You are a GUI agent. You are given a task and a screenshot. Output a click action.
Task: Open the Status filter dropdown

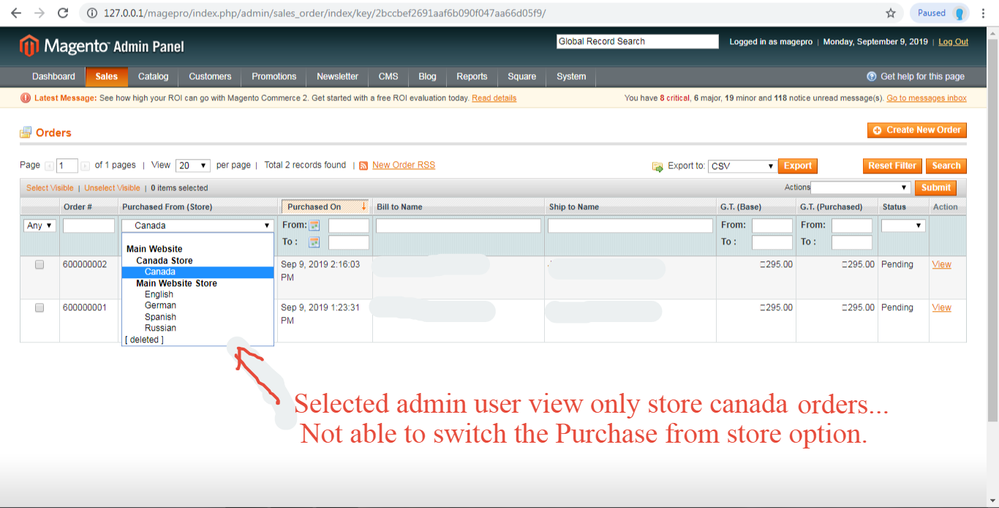[x=902, y=226]
